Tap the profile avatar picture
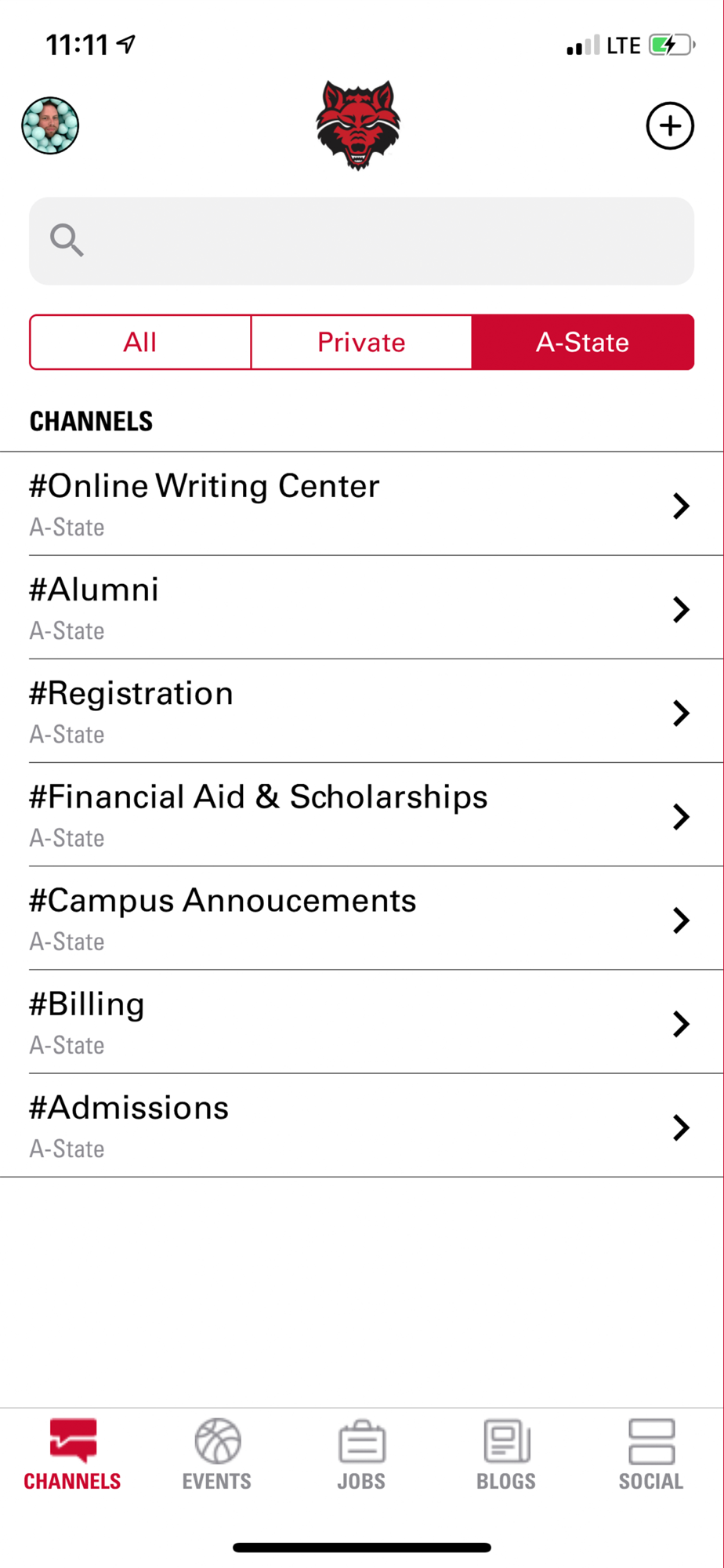724x1568 pixels. tap(50, 125)
